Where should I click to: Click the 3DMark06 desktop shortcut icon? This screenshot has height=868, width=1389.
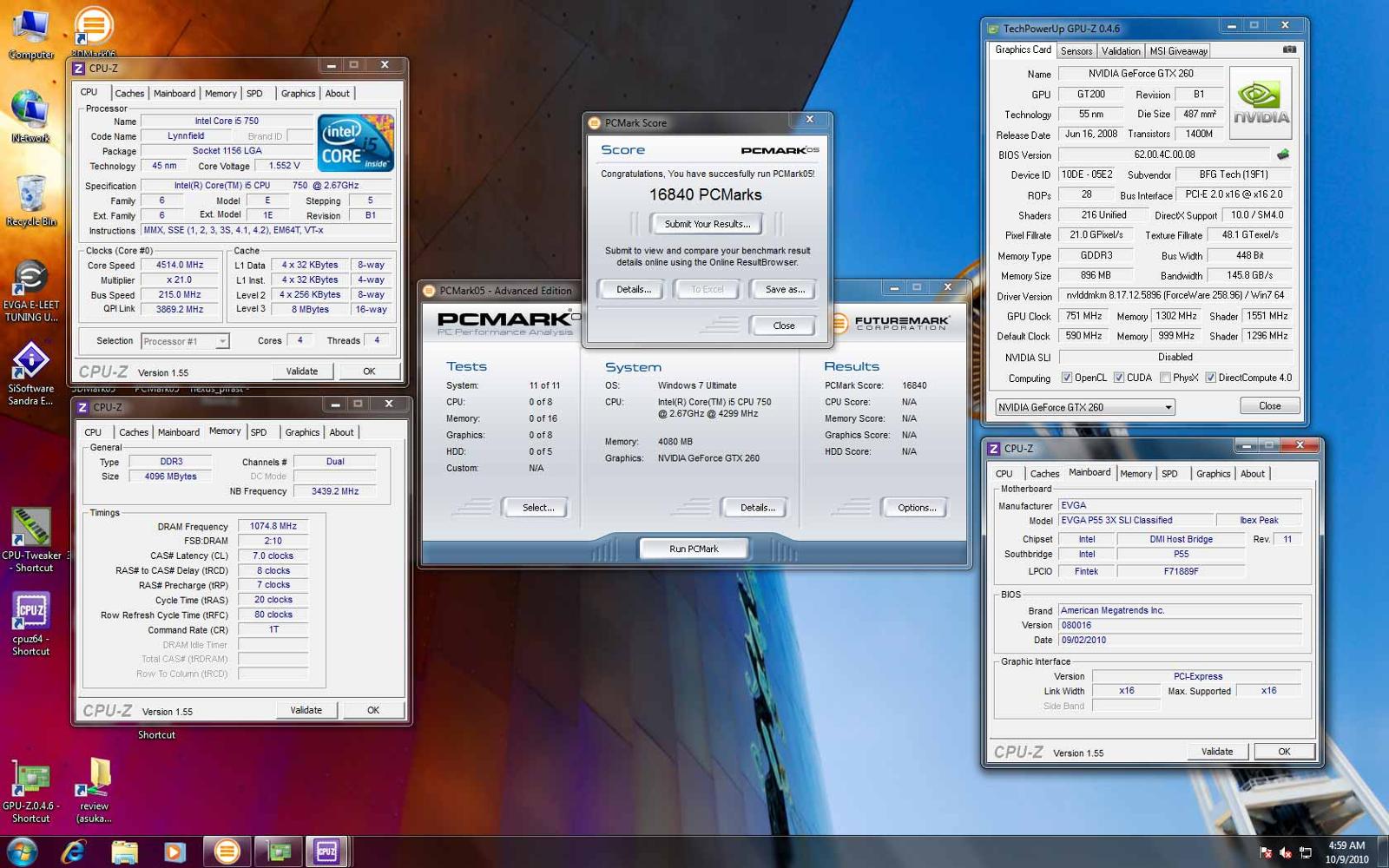point(93,30)
